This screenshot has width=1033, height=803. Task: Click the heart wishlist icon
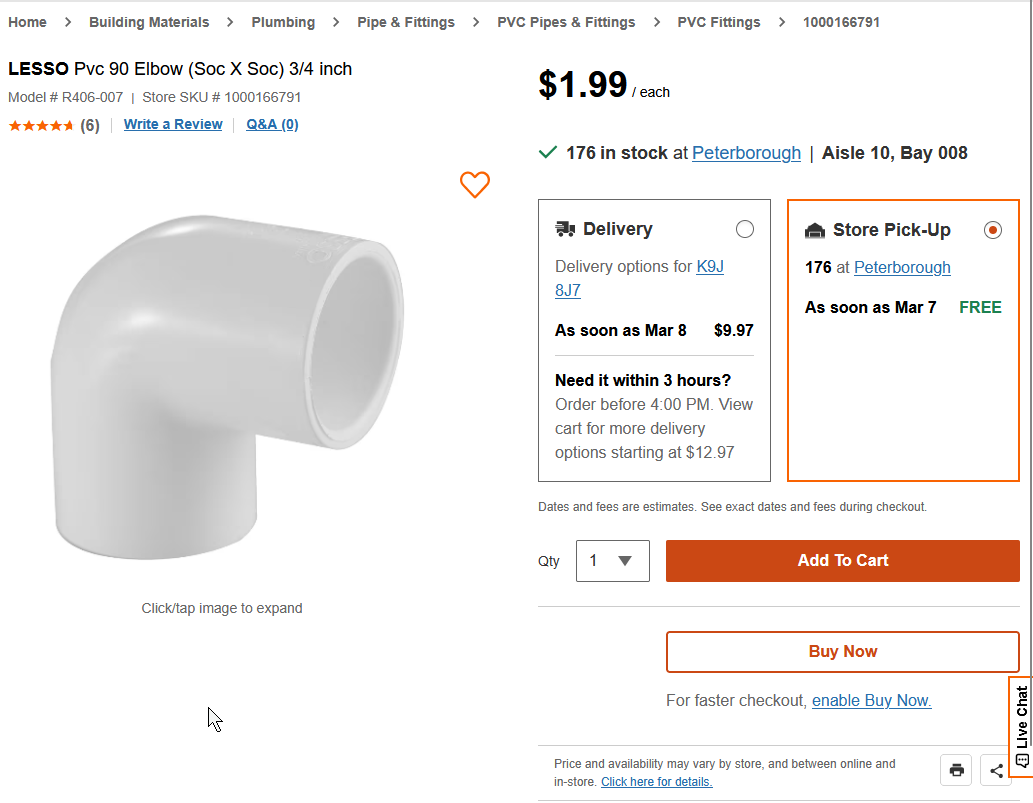pyautogui.click(x=475, y=184)
